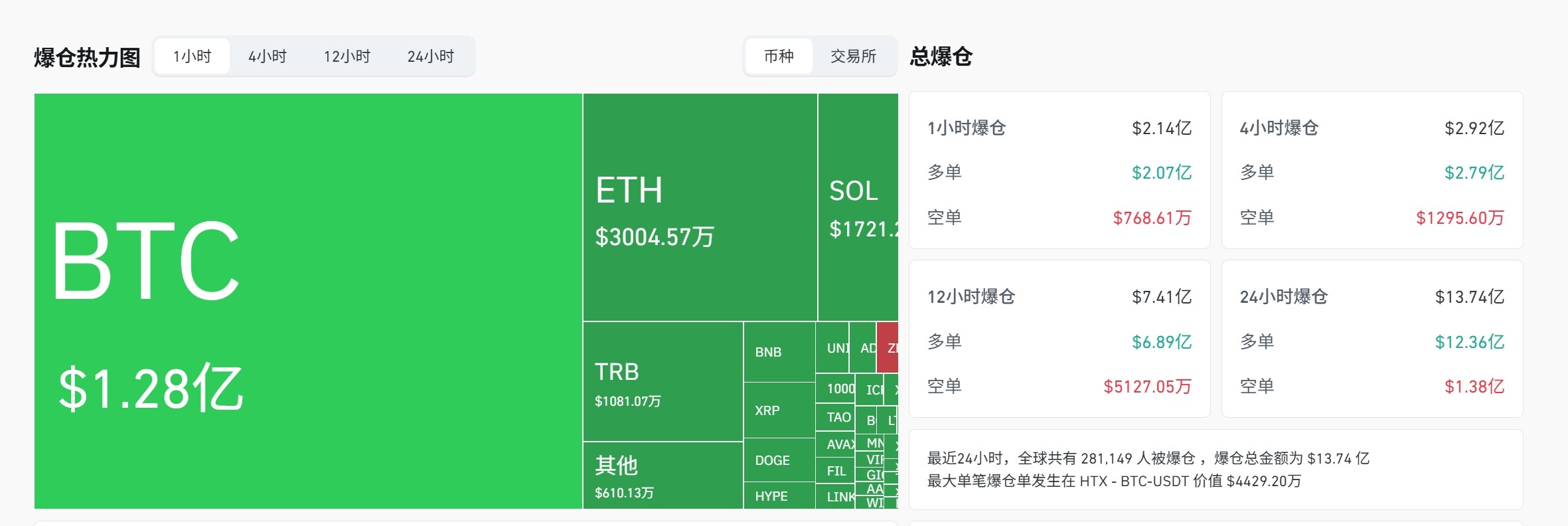1568x526 pixels.
Task: Toggle heatmap grouping to 币种
Action: pos(779,56)
